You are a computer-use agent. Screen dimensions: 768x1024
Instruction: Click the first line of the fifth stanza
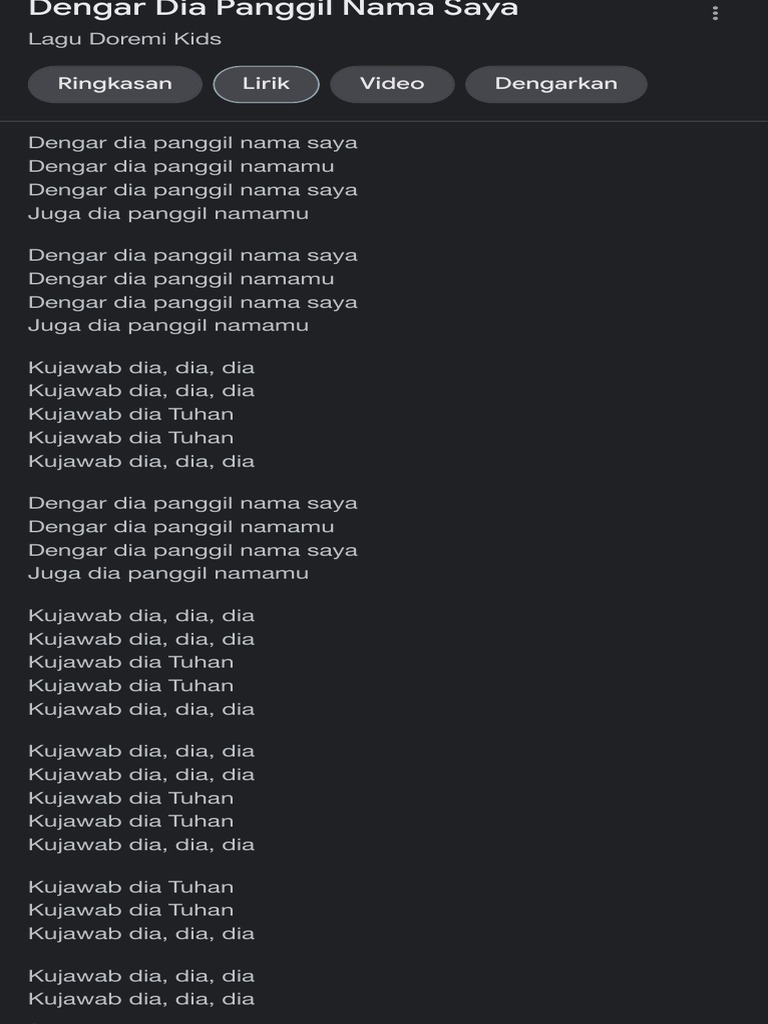(x=141, y=616)
